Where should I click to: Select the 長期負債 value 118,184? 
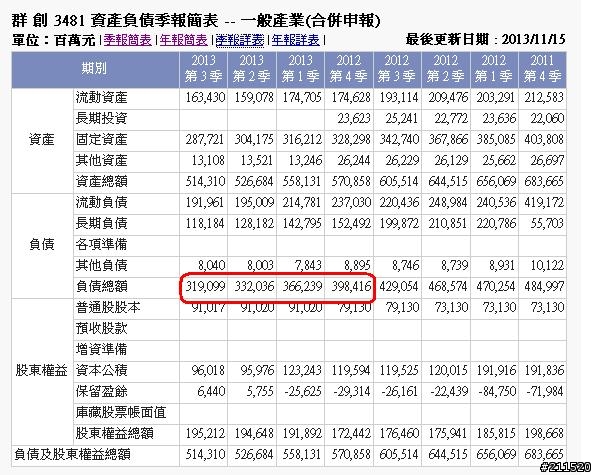click(205, 223)
